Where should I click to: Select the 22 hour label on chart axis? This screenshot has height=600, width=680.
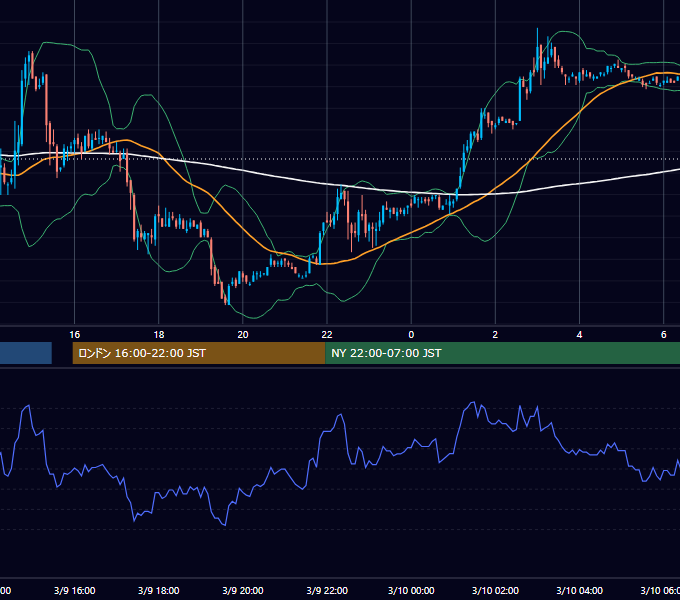pos(327,334)
